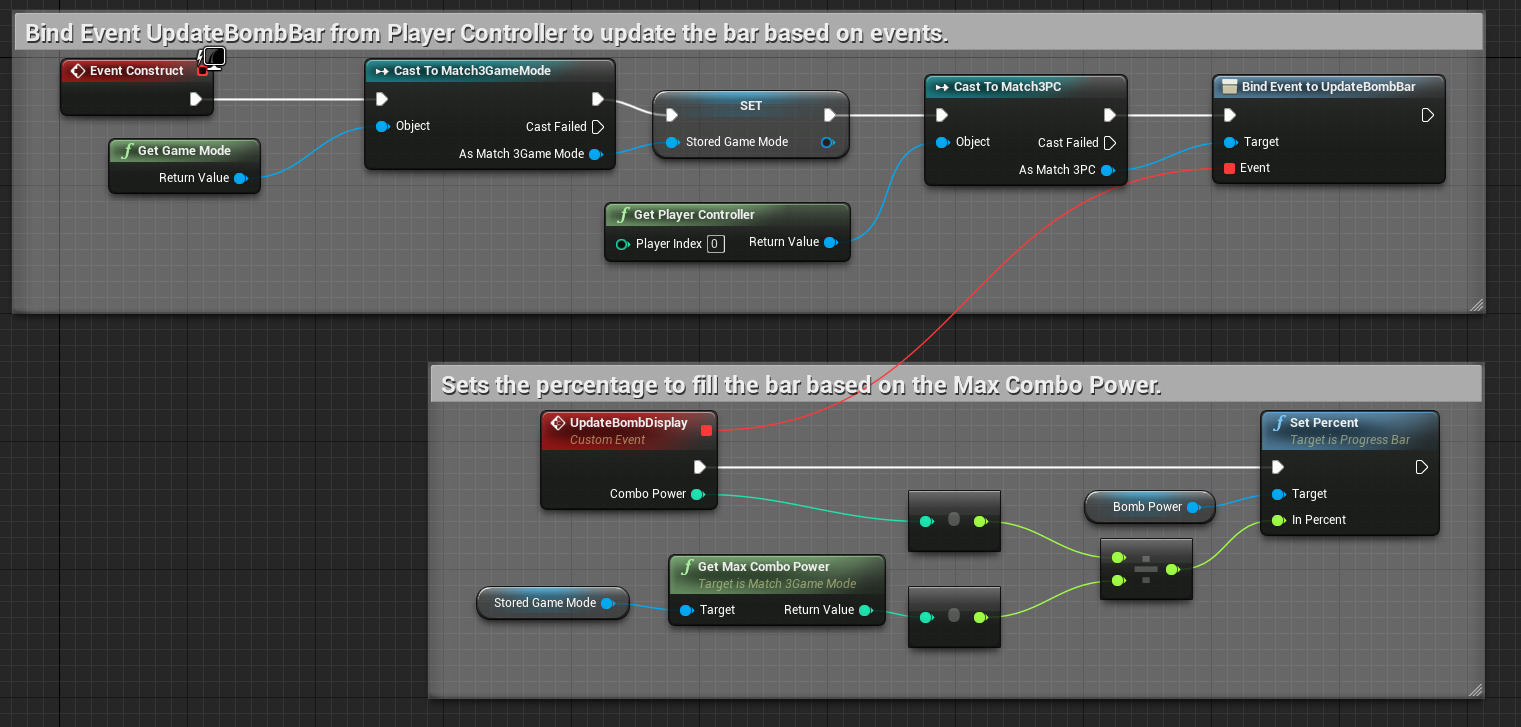The width and height of the screenshot is (1521, 727).
Task: Select the SET Stored Game Mode node header
Action: 750,106
